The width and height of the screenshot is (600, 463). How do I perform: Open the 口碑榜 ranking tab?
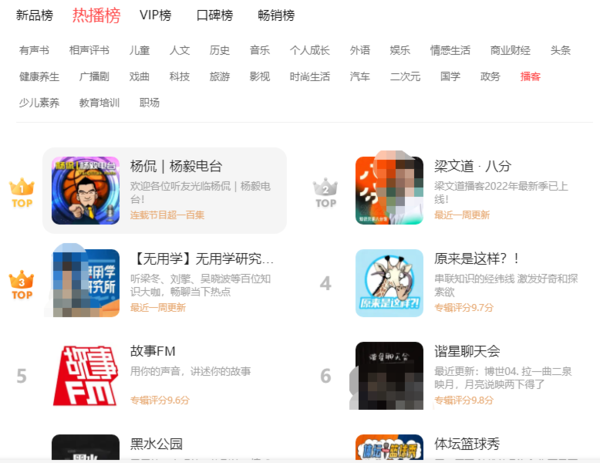pyautogui.click(x=215, y=15)
